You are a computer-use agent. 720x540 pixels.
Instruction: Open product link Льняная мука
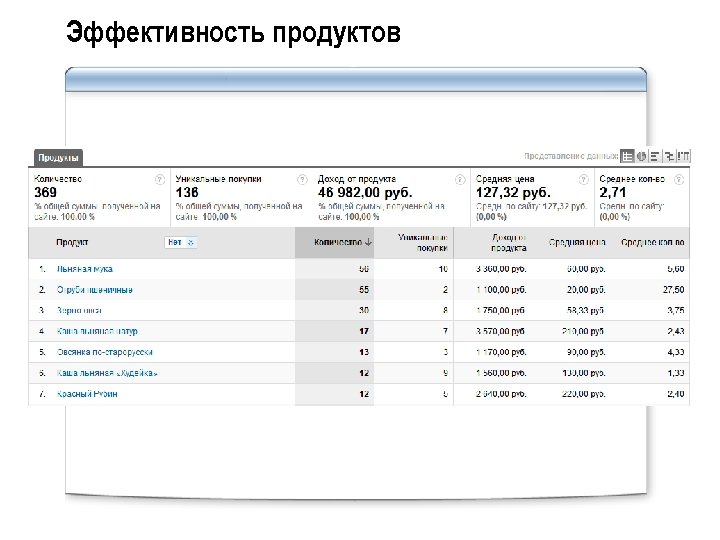[84, 269]
